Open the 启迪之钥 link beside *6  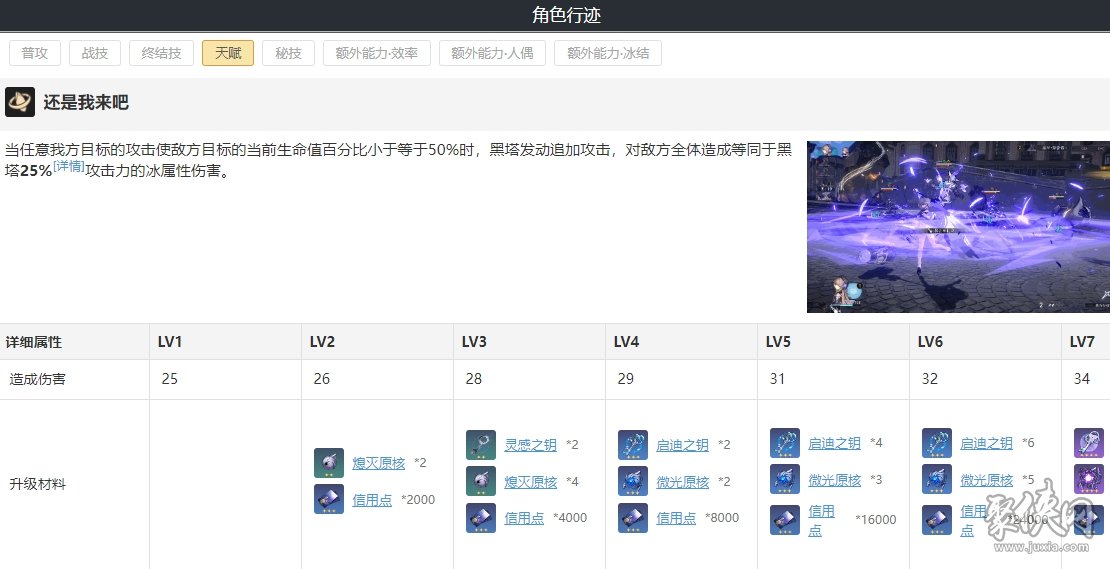tap(986, 443)
